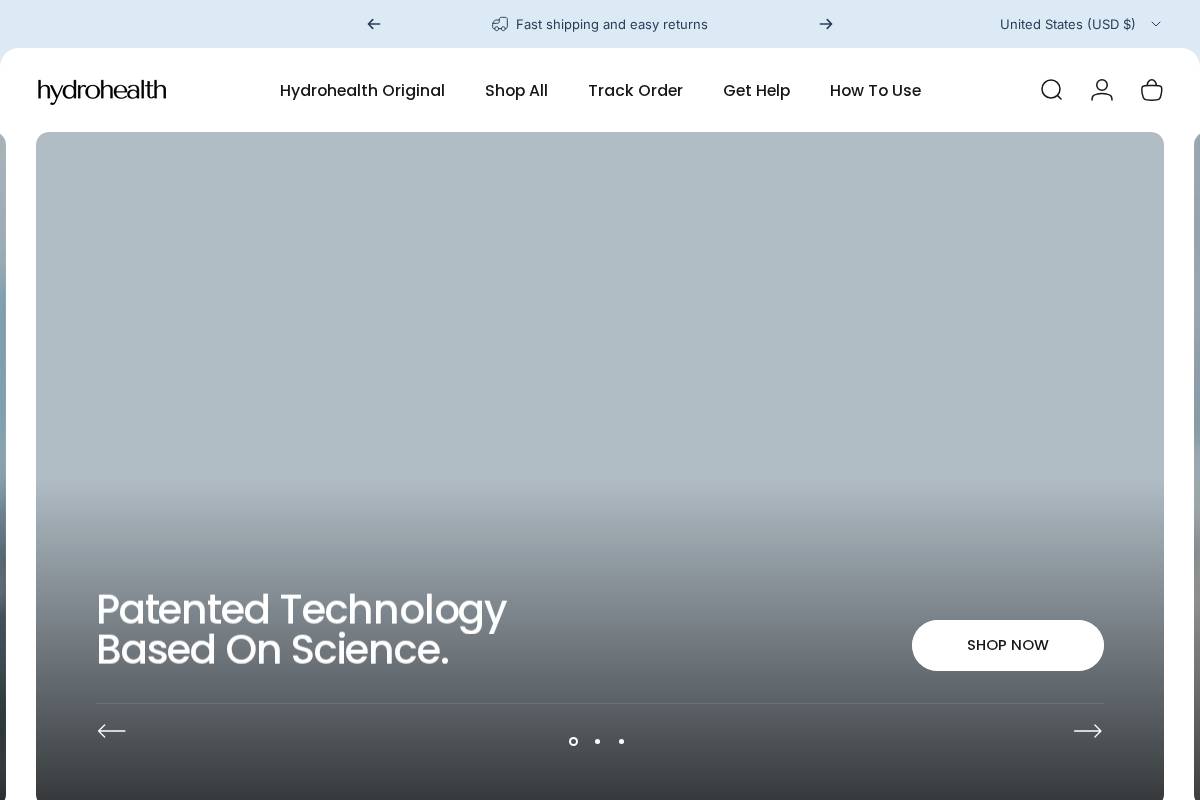The height and width of the screenshot is (800, 1200).
Task: Expand the currency dropdown chevron
Action: [x=1156, y=24]
